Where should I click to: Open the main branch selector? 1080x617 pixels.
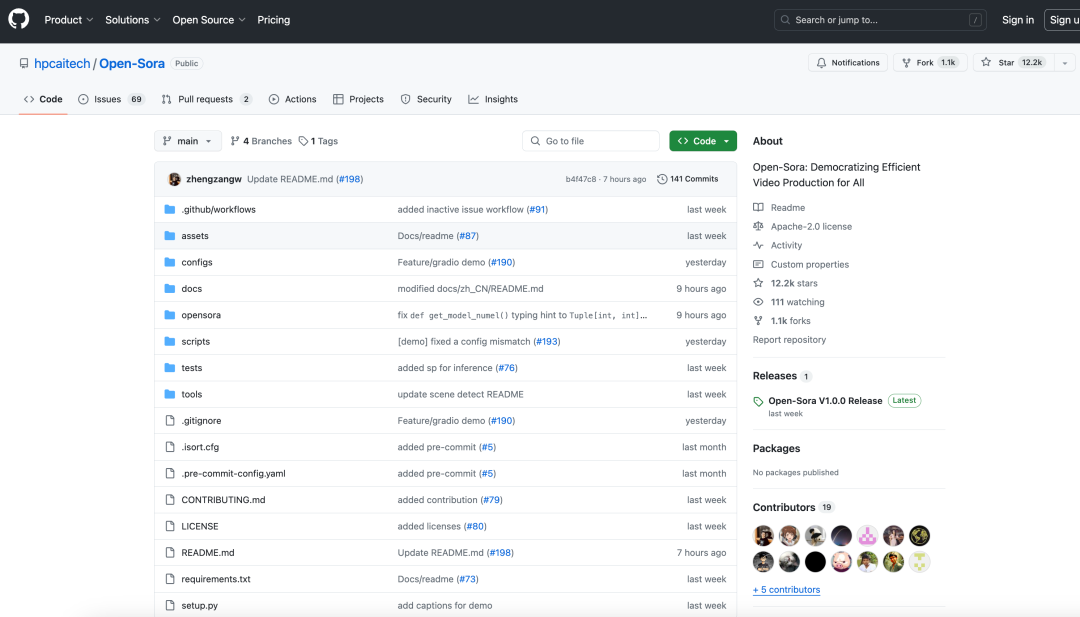tap(187, 140)
